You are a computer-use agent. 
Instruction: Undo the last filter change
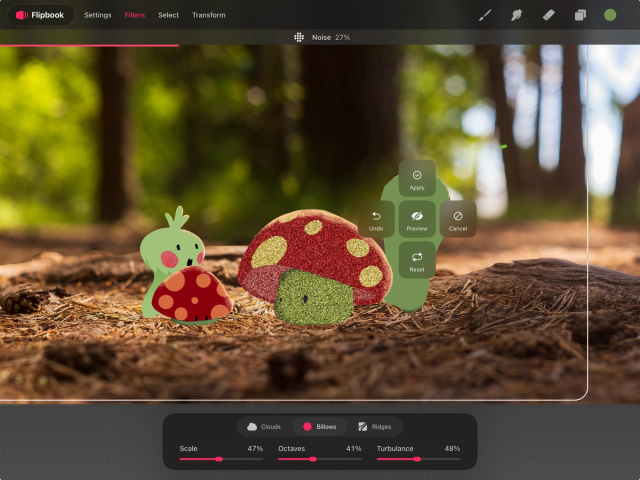tap(376, 220)
